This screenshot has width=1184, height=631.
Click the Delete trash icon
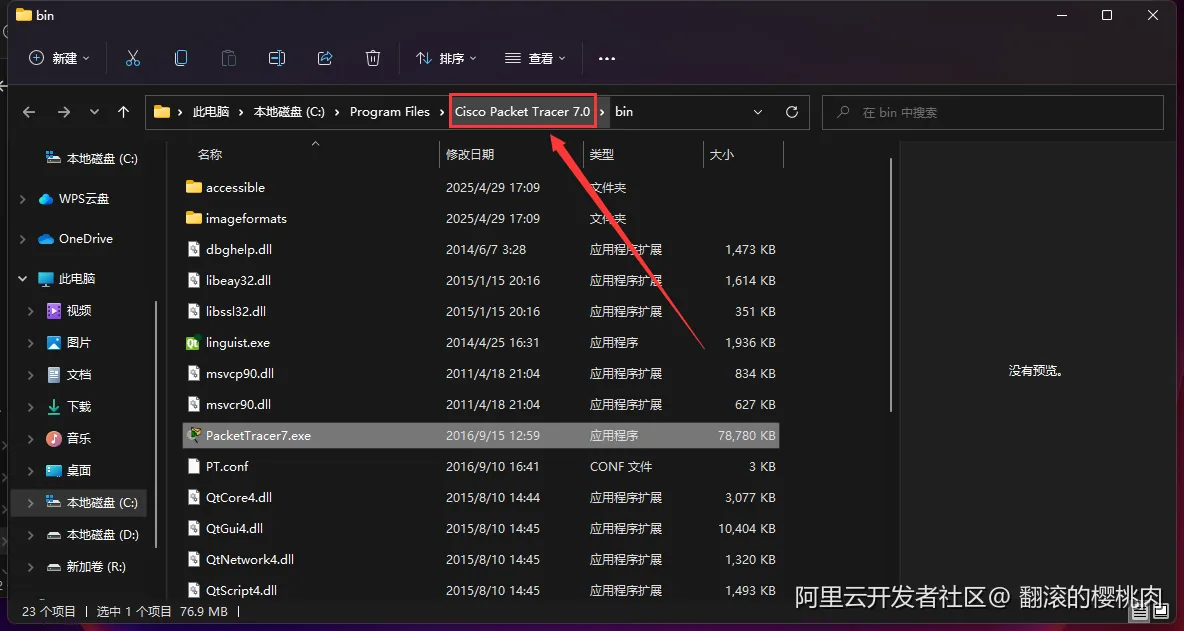(x=372, y=58)
